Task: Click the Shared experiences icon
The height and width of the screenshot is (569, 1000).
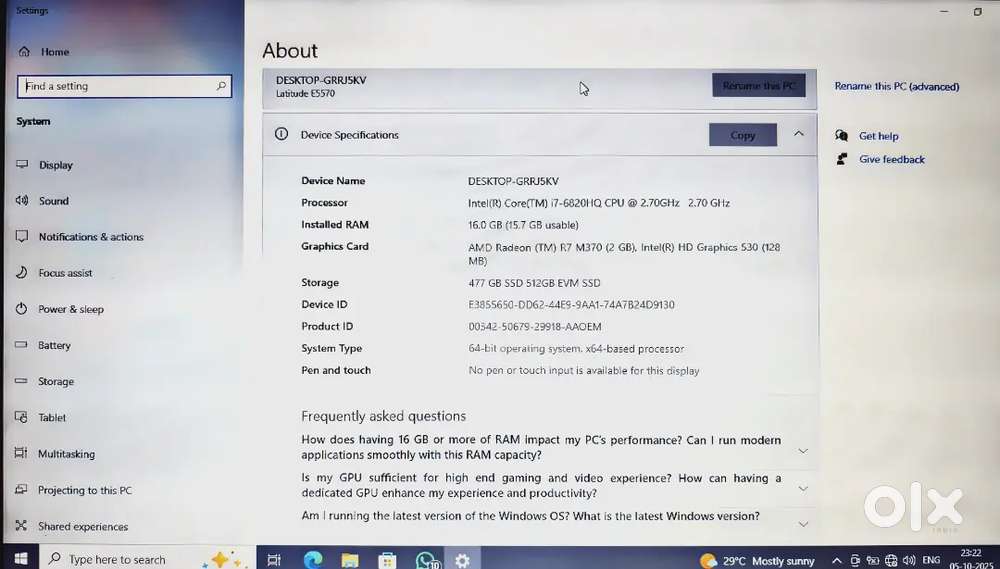Action: tap(21, 526)
